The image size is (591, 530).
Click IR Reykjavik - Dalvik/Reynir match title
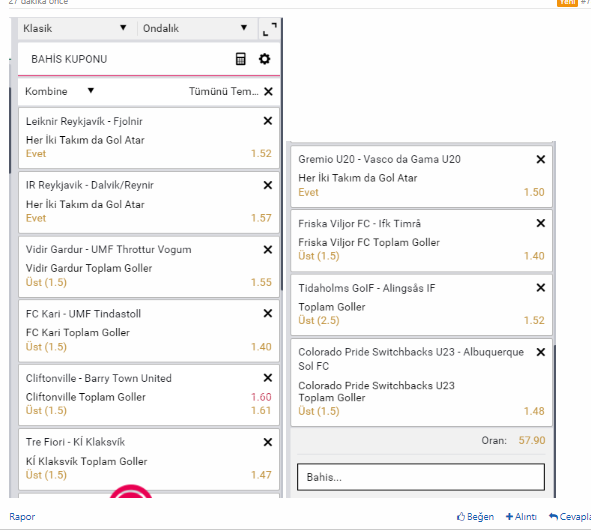click(90, 185)
